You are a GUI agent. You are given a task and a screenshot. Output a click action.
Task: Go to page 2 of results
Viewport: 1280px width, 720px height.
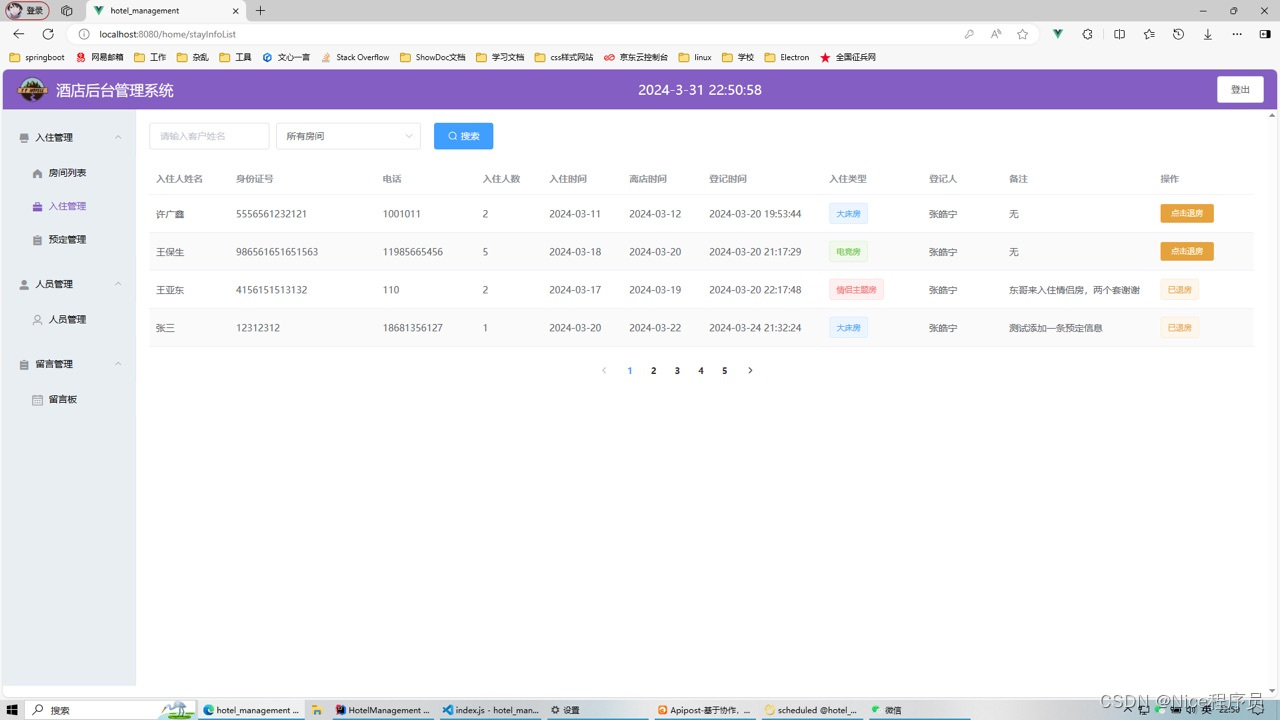(654, 371)
